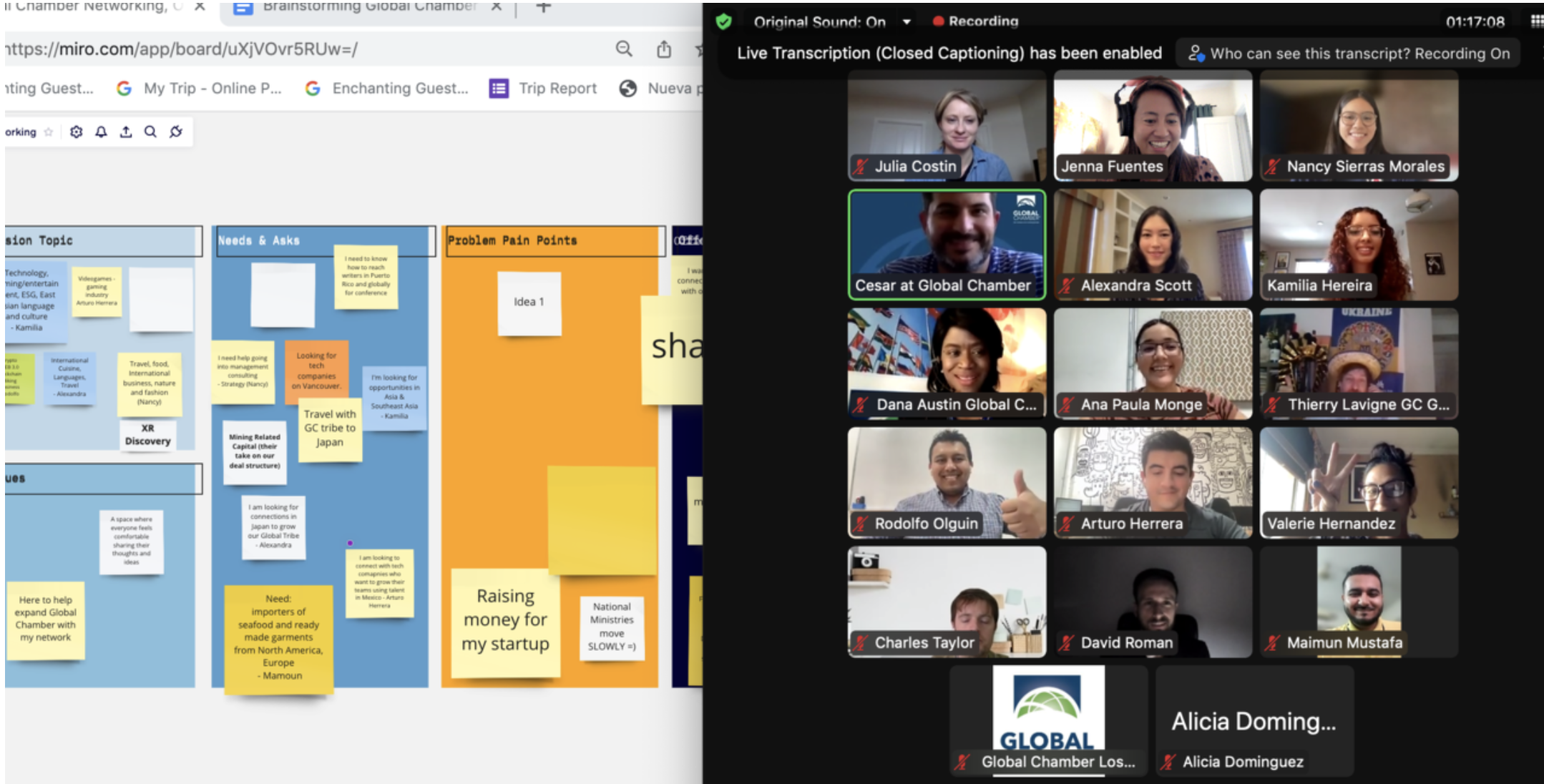Image resolution: width=1544 pixels, height=784 pixels.
Task: Open the Enchanting Guest bookmark after My Trip
Action: pyautogui.click(x=387, y=88)
